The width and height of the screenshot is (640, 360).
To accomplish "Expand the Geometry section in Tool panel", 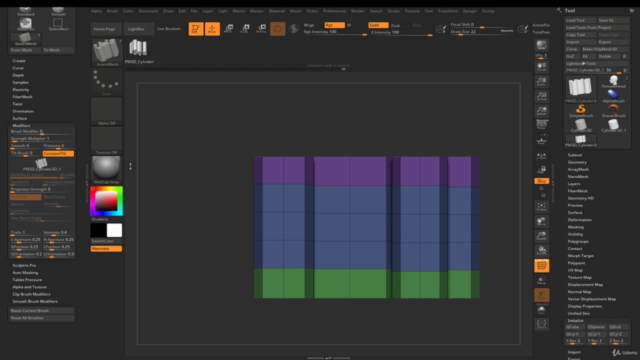I will pyautogui.click(x=577, y=162).
